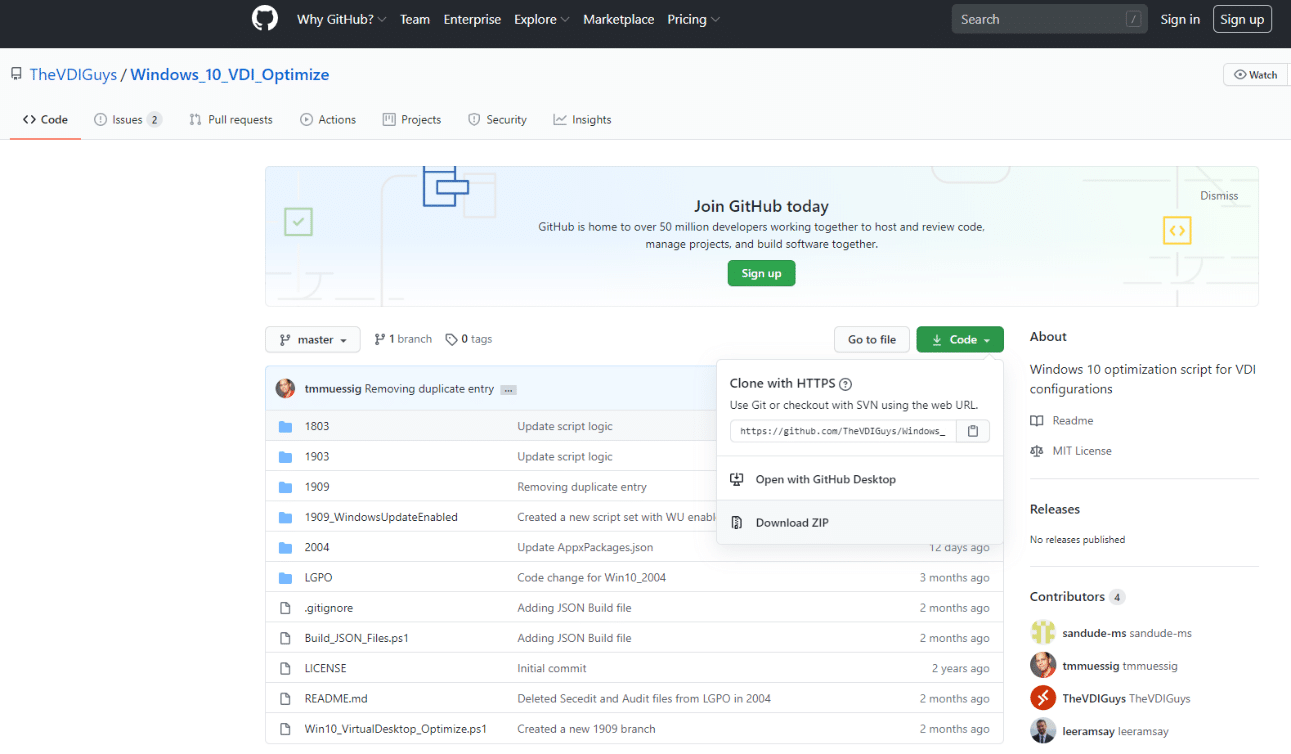Expand commit message ellipsis button
1291x754 pixels.
pyautogui.click(x=509, y=389)
